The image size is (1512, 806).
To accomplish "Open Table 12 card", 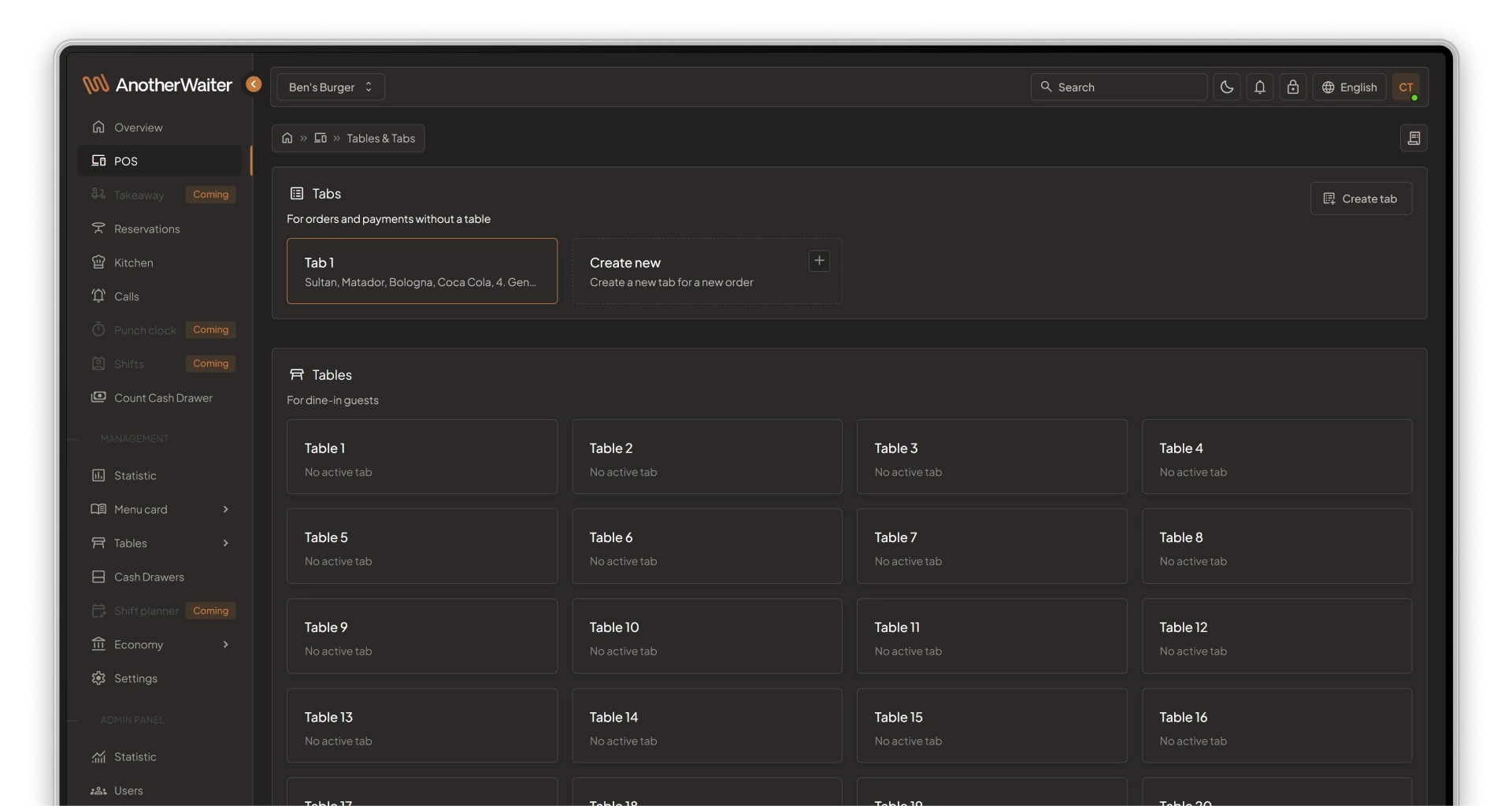I will (x=1277, y=636).
